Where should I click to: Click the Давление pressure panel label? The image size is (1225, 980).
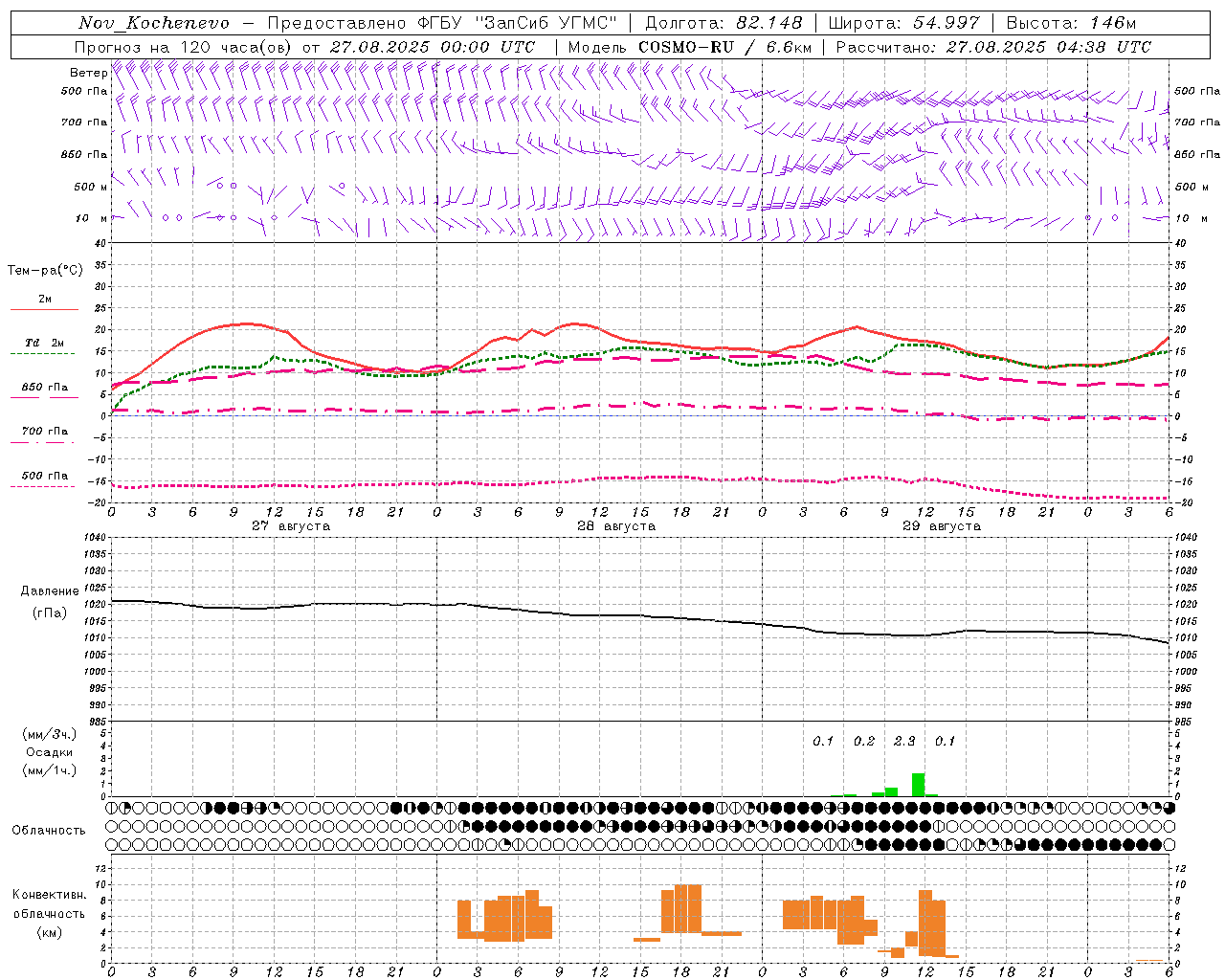(x=50, y=591)
